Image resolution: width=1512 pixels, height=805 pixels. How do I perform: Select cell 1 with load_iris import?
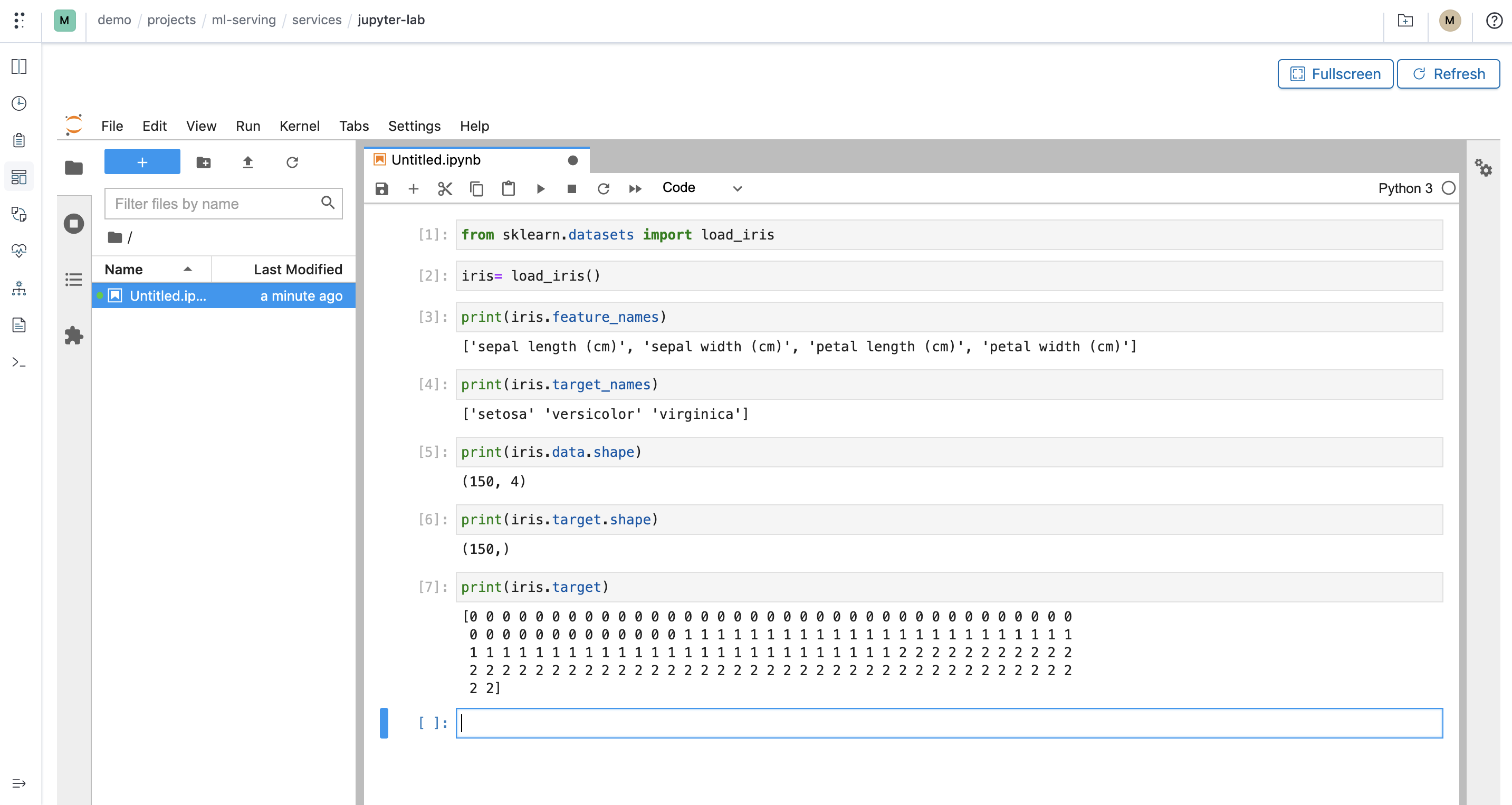tap(949, 235)
